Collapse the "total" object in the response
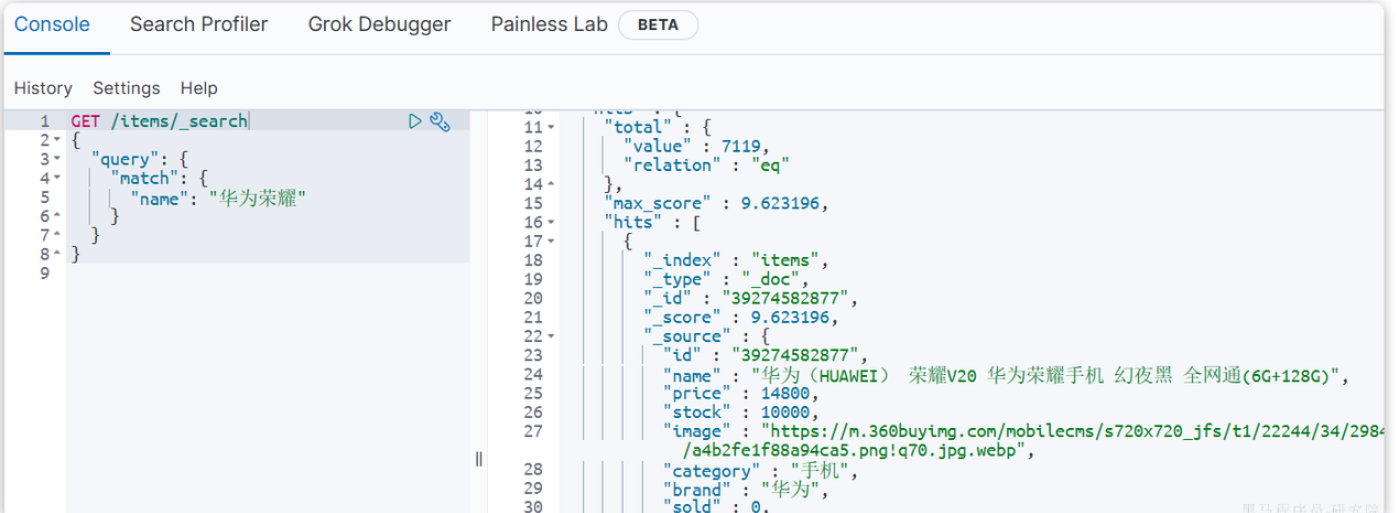The width and height of the screenshot is (1398, 513). (551, 127)
